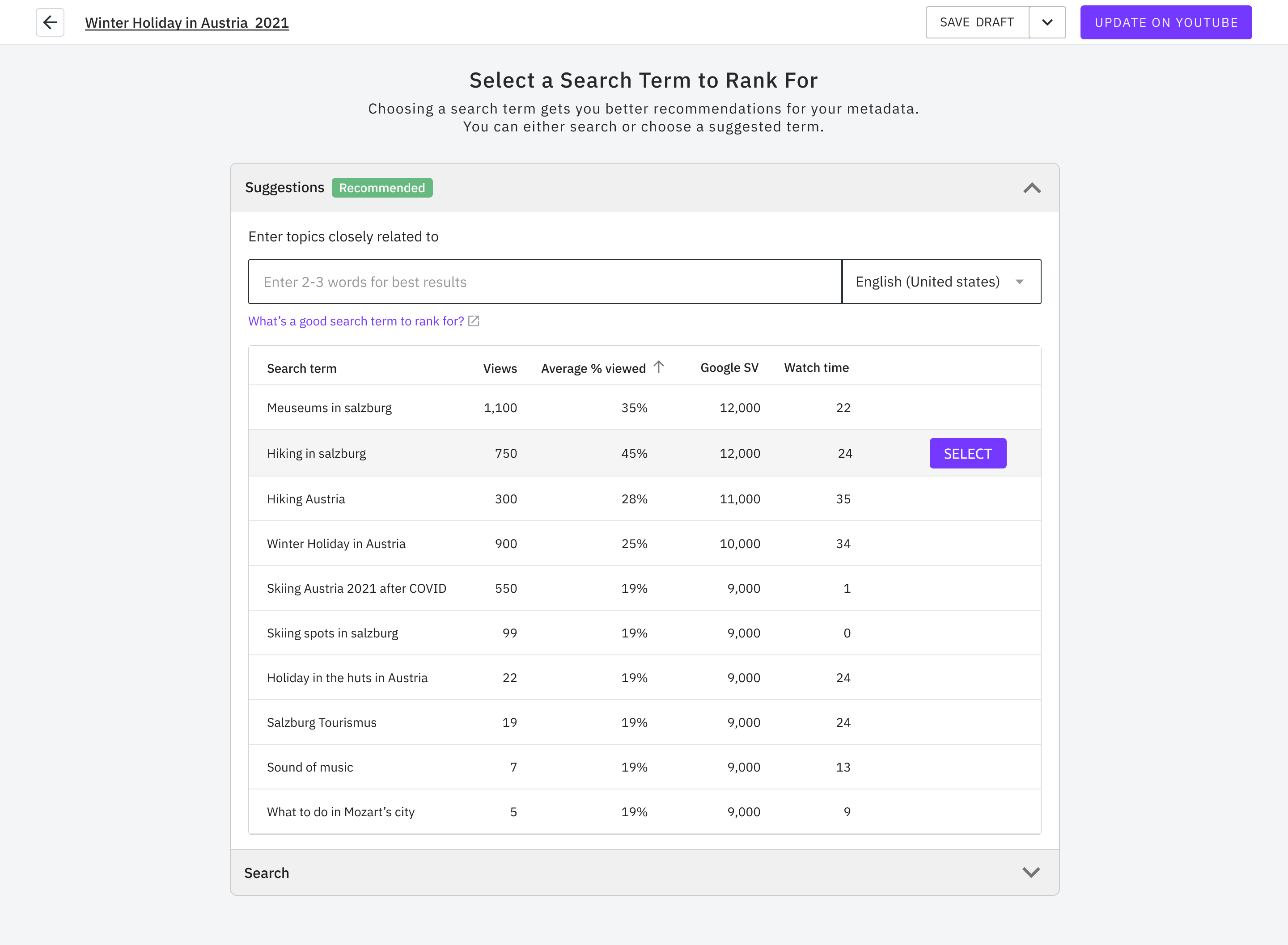
Task: Click the Recommended badge next to Suggestions
Action: pos(381,187)
